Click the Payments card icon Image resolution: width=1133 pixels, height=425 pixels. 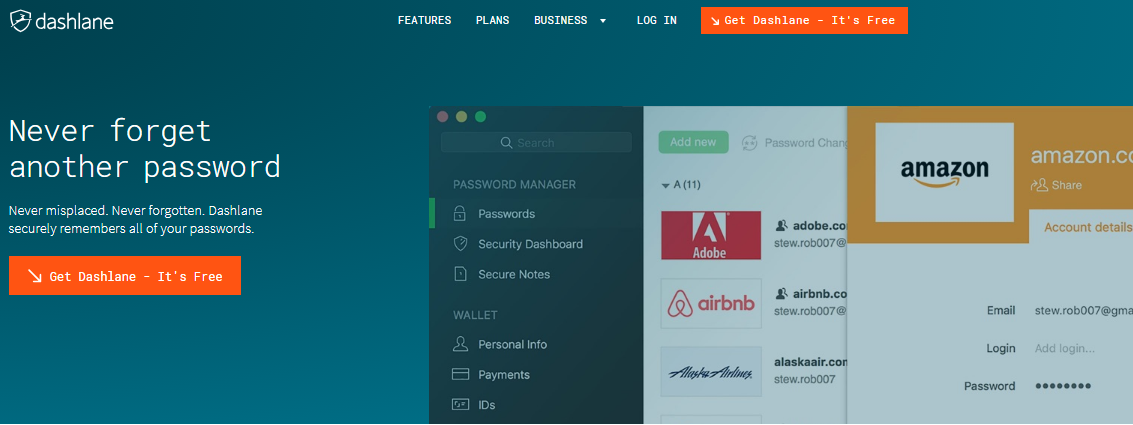click(x=460, y=374)
